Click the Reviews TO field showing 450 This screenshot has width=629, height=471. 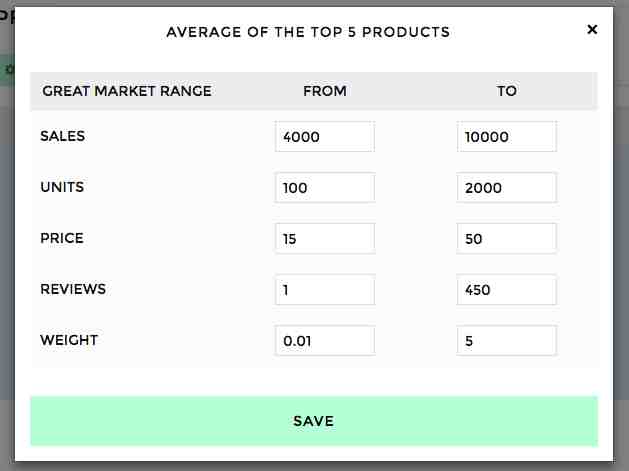pos(507,289)
